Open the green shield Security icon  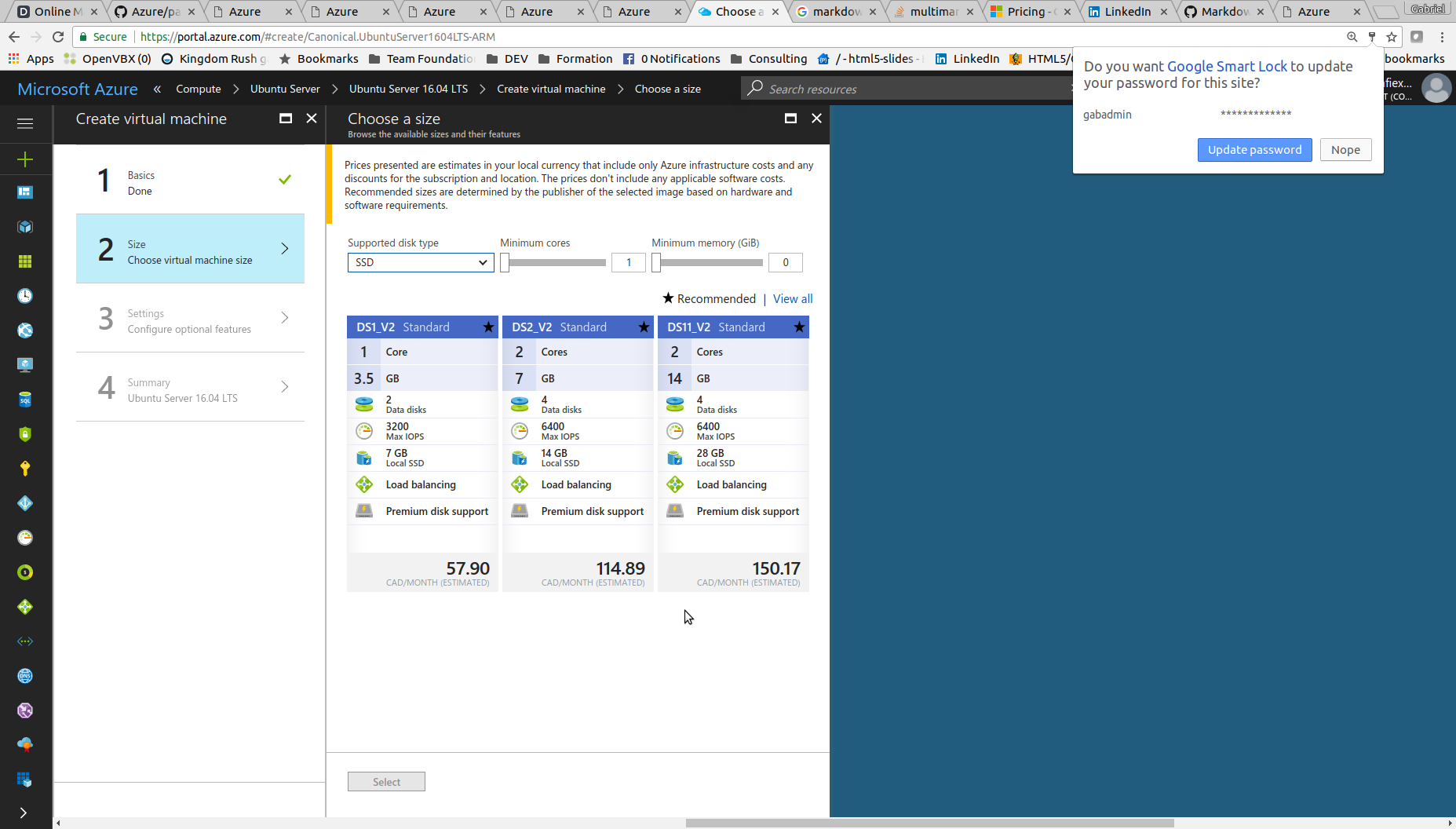[x=25, y=434]
